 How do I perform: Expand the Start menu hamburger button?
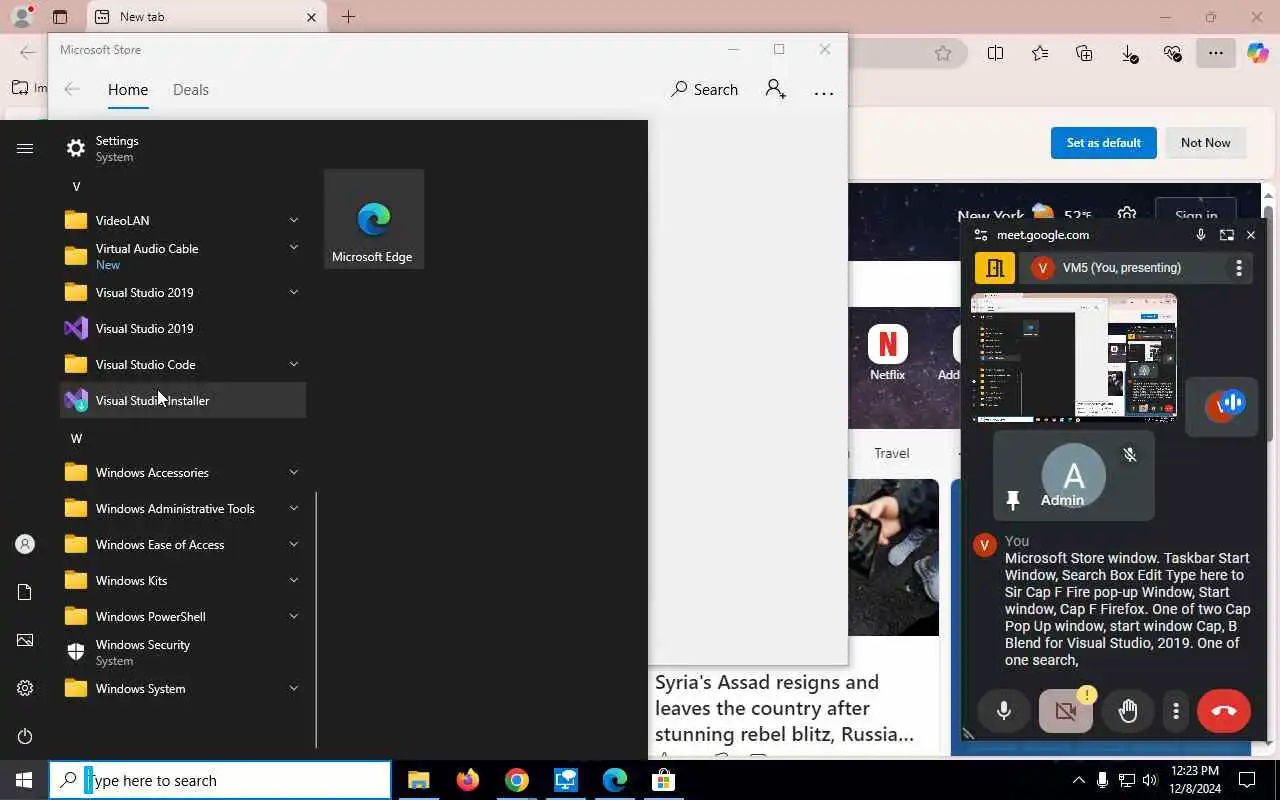[x=25, y=148]
